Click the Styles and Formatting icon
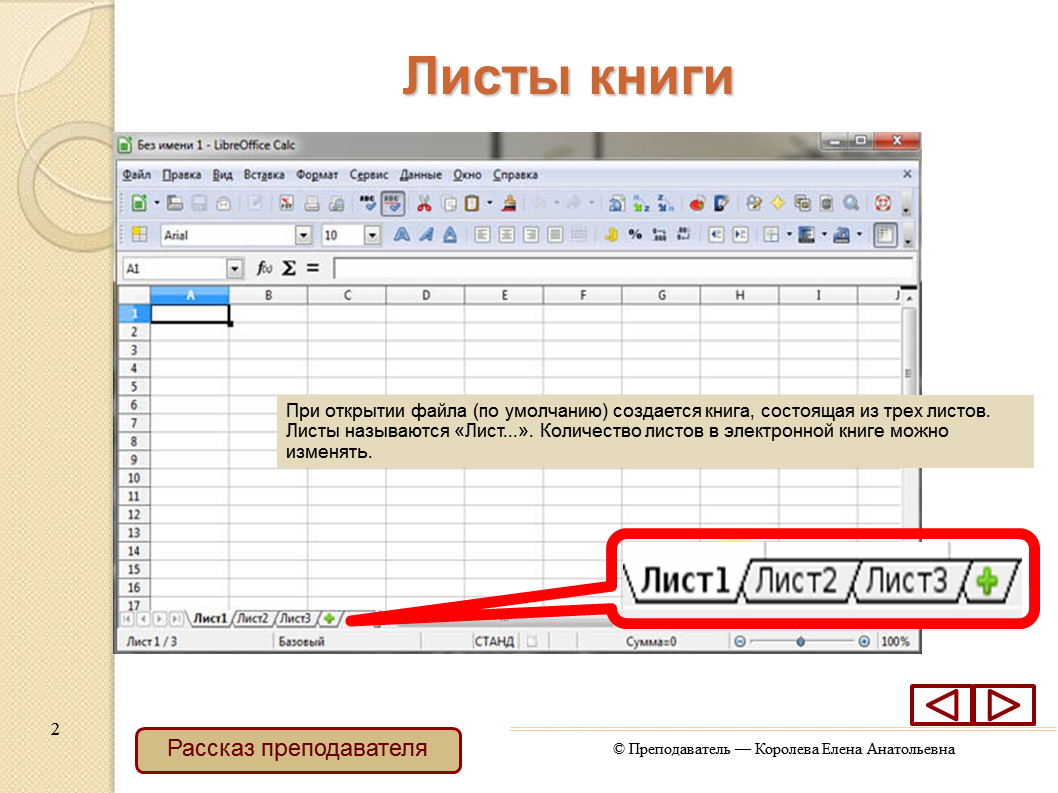 point(139,235)
